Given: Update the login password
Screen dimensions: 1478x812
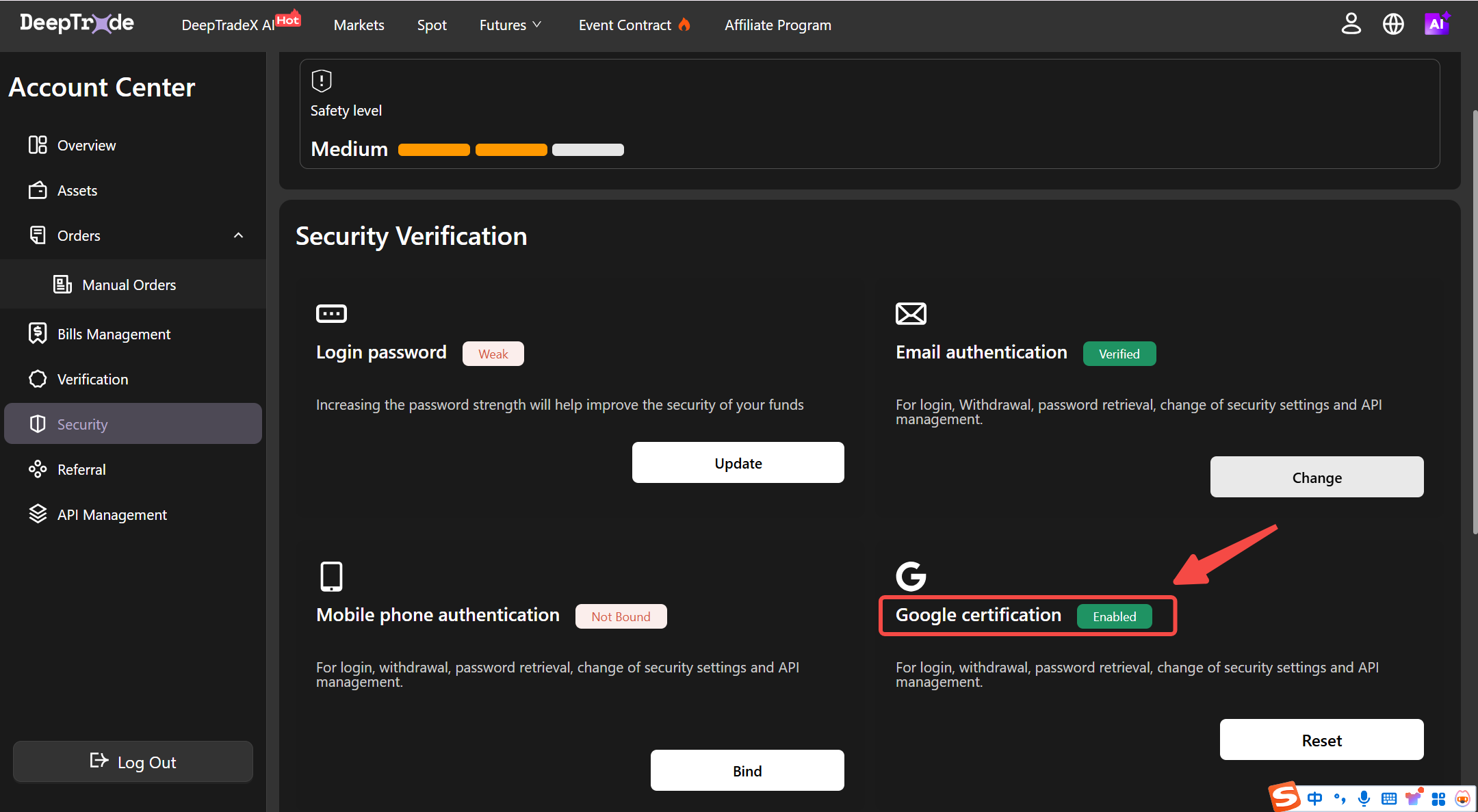Looking at the screenshot, I should pyautogui.click(x=738, y=462).
